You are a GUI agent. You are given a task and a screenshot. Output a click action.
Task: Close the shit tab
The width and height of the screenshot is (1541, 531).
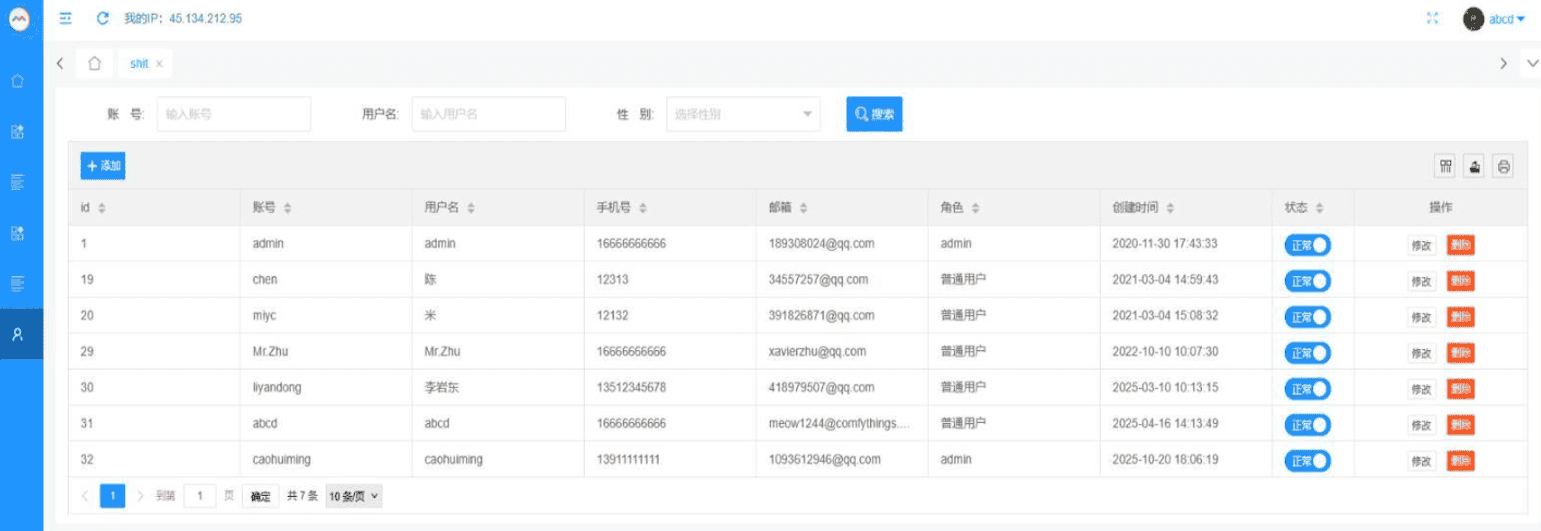159,64
